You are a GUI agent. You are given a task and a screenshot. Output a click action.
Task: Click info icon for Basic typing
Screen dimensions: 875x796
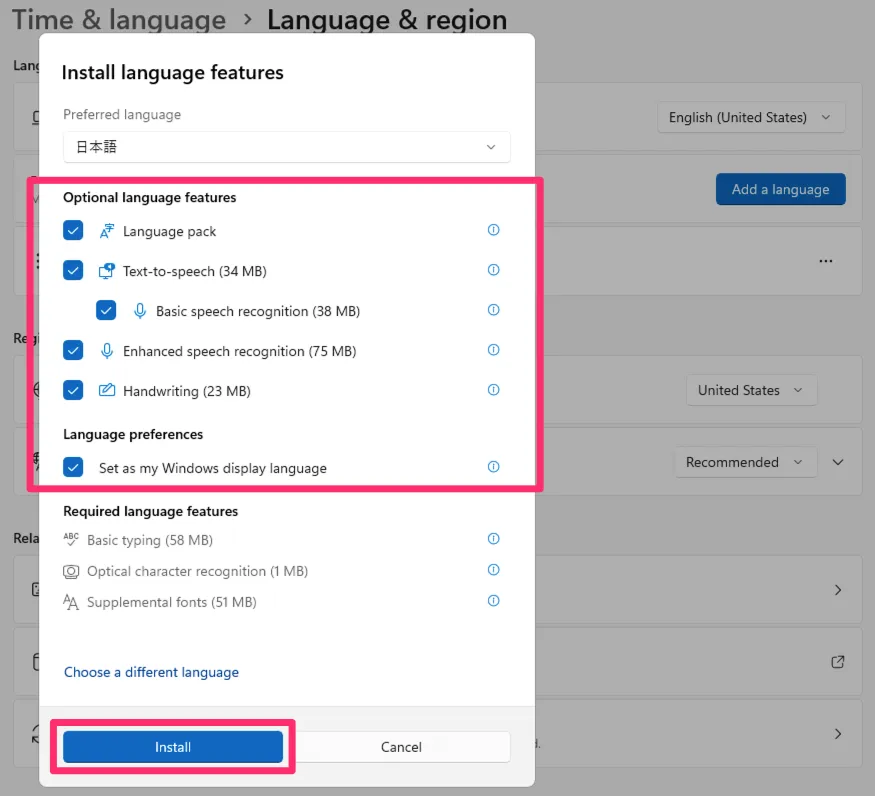(493, 539)
